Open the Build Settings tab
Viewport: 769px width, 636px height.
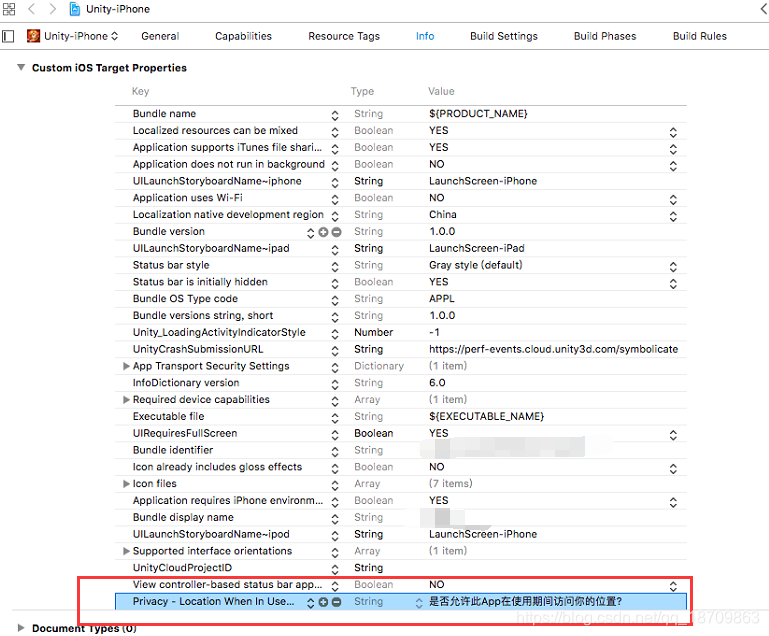point(504,36)
